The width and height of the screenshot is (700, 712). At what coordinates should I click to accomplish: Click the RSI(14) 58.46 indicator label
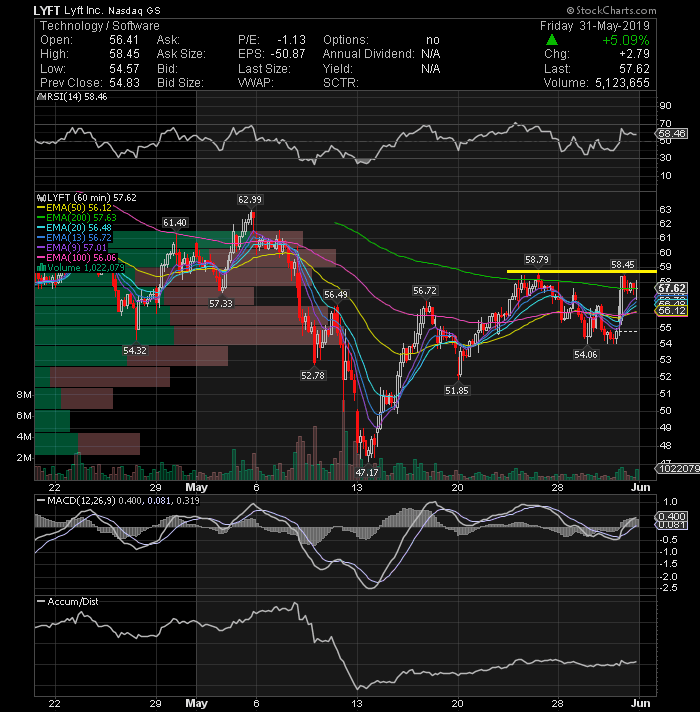76,97
